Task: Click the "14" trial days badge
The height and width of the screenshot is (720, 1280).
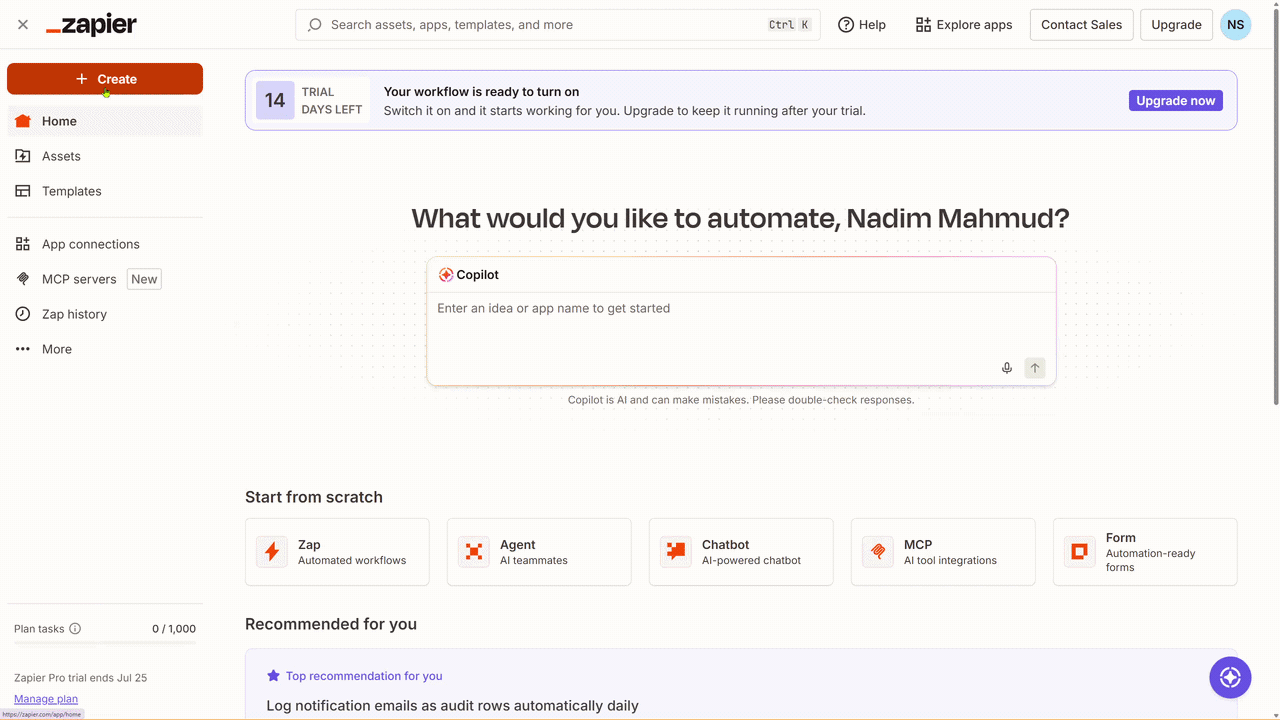Action: [x=275, y=100]
